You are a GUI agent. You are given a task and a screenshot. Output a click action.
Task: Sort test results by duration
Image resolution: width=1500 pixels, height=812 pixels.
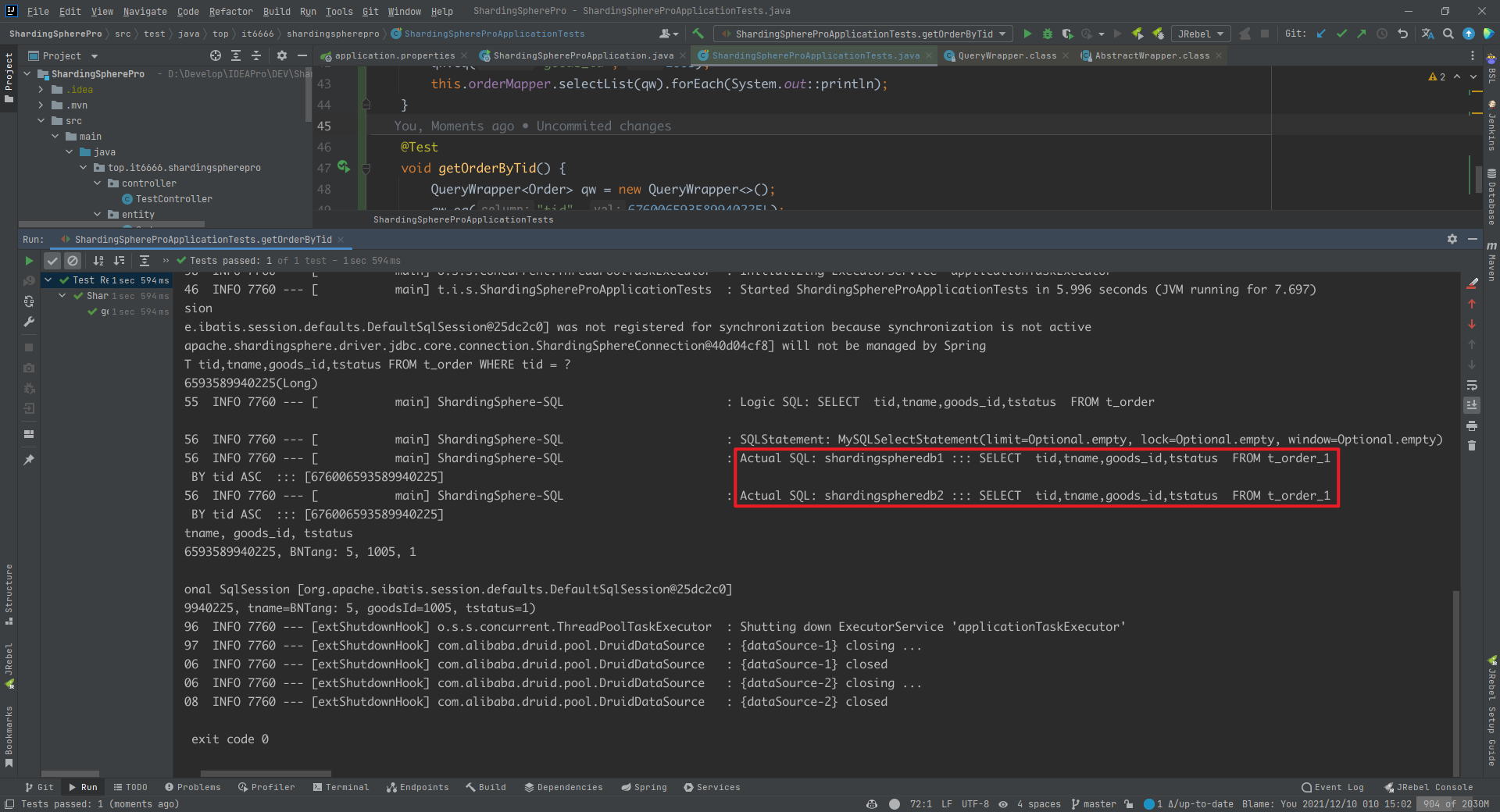click(119, 261)
